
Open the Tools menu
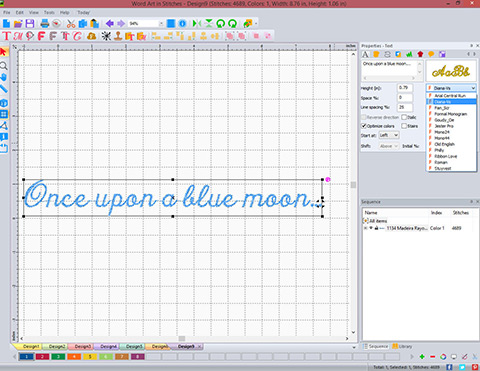pos(49,12)
